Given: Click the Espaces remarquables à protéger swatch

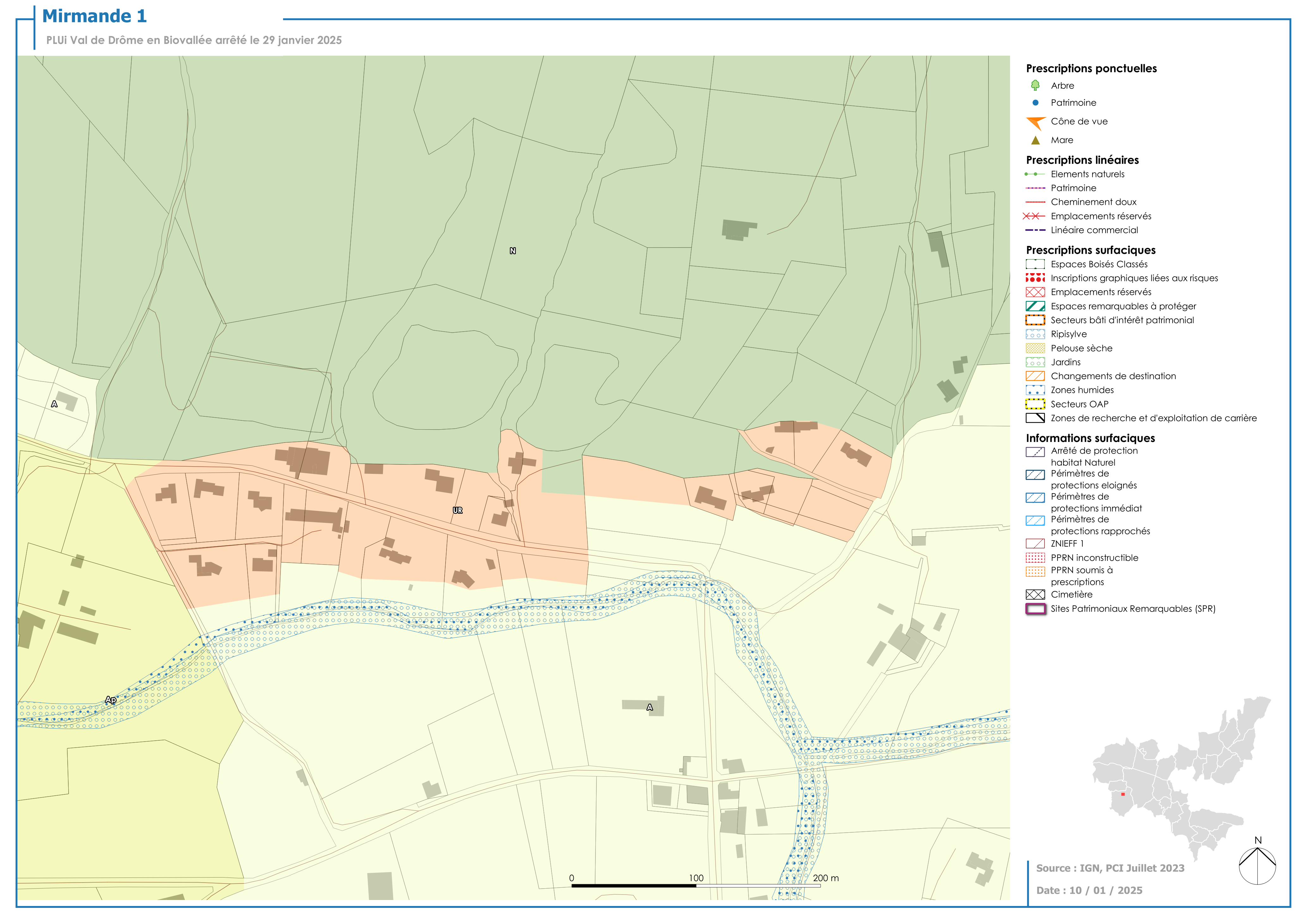Looking at the screenshot, I should pyautogui.click(x=1035, y=306).
